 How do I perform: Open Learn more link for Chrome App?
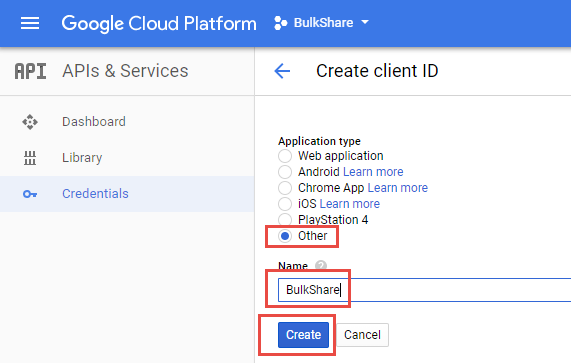click(x=398, y=188)
